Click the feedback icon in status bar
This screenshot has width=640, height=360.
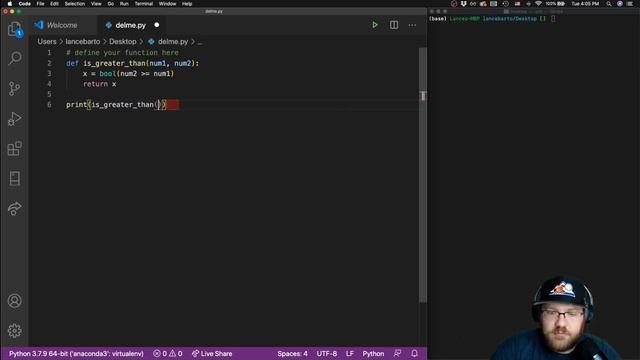tap(397, 353)
